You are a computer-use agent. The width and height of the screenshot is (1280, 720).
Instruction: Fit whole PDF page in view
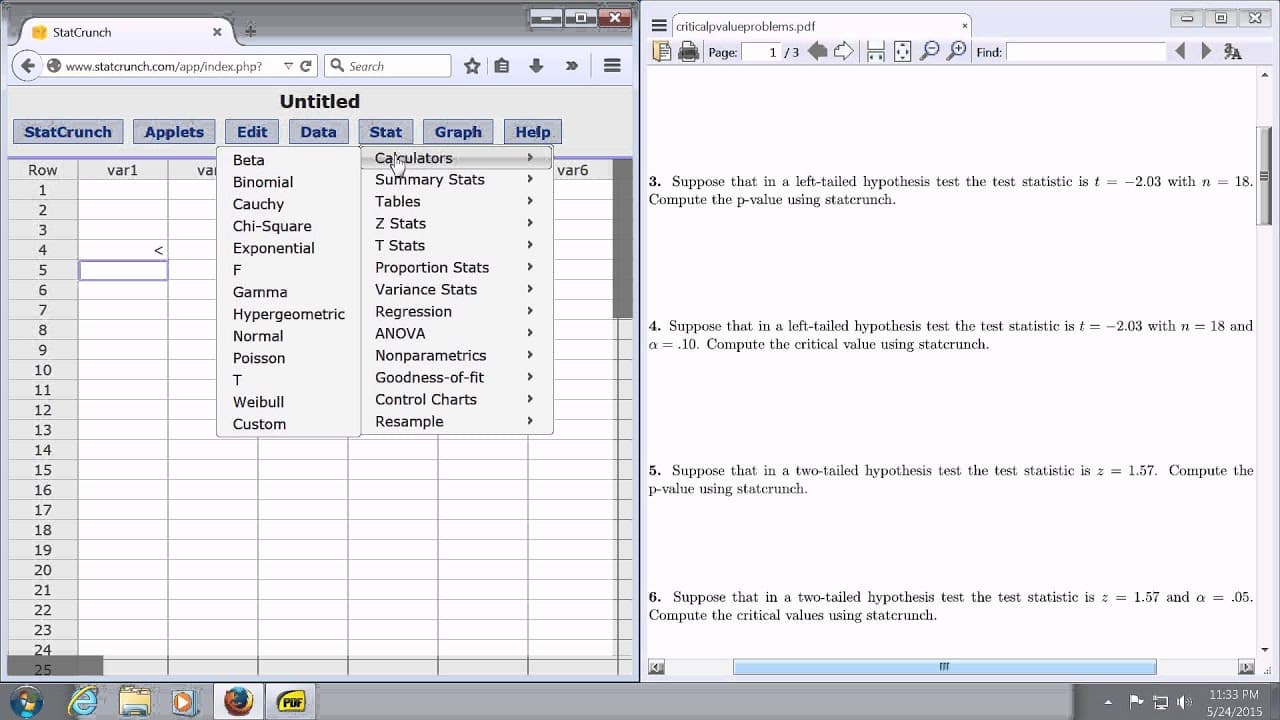click(902, 52)
